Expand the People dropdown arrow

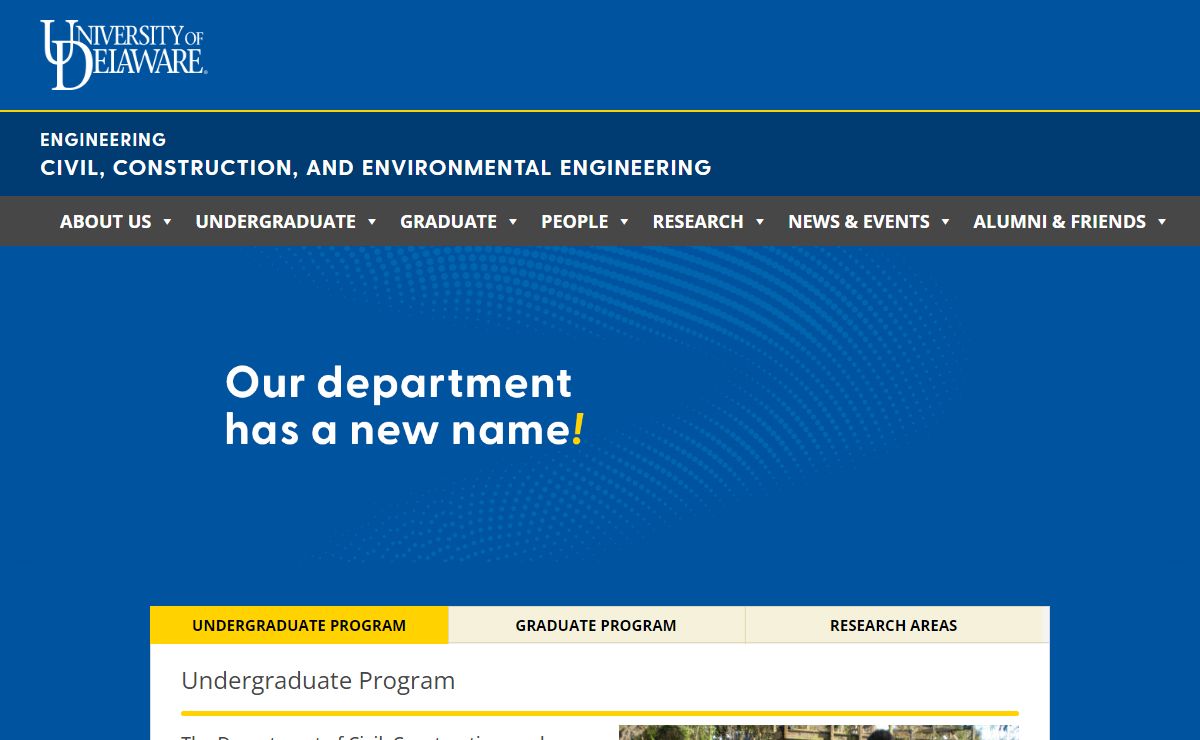(624, 222)
